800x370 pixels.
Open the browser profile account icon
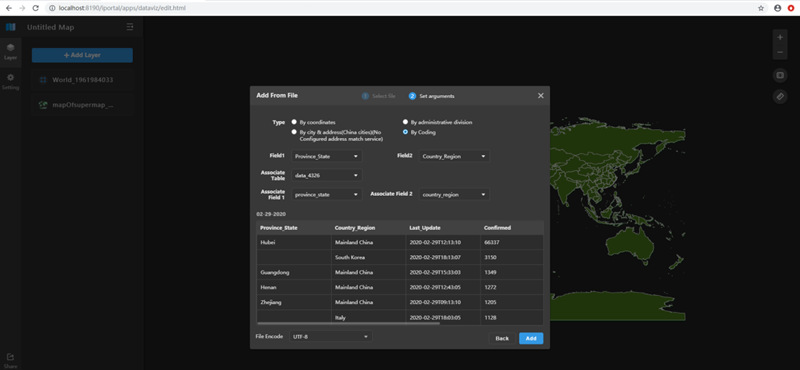[778, 8]
